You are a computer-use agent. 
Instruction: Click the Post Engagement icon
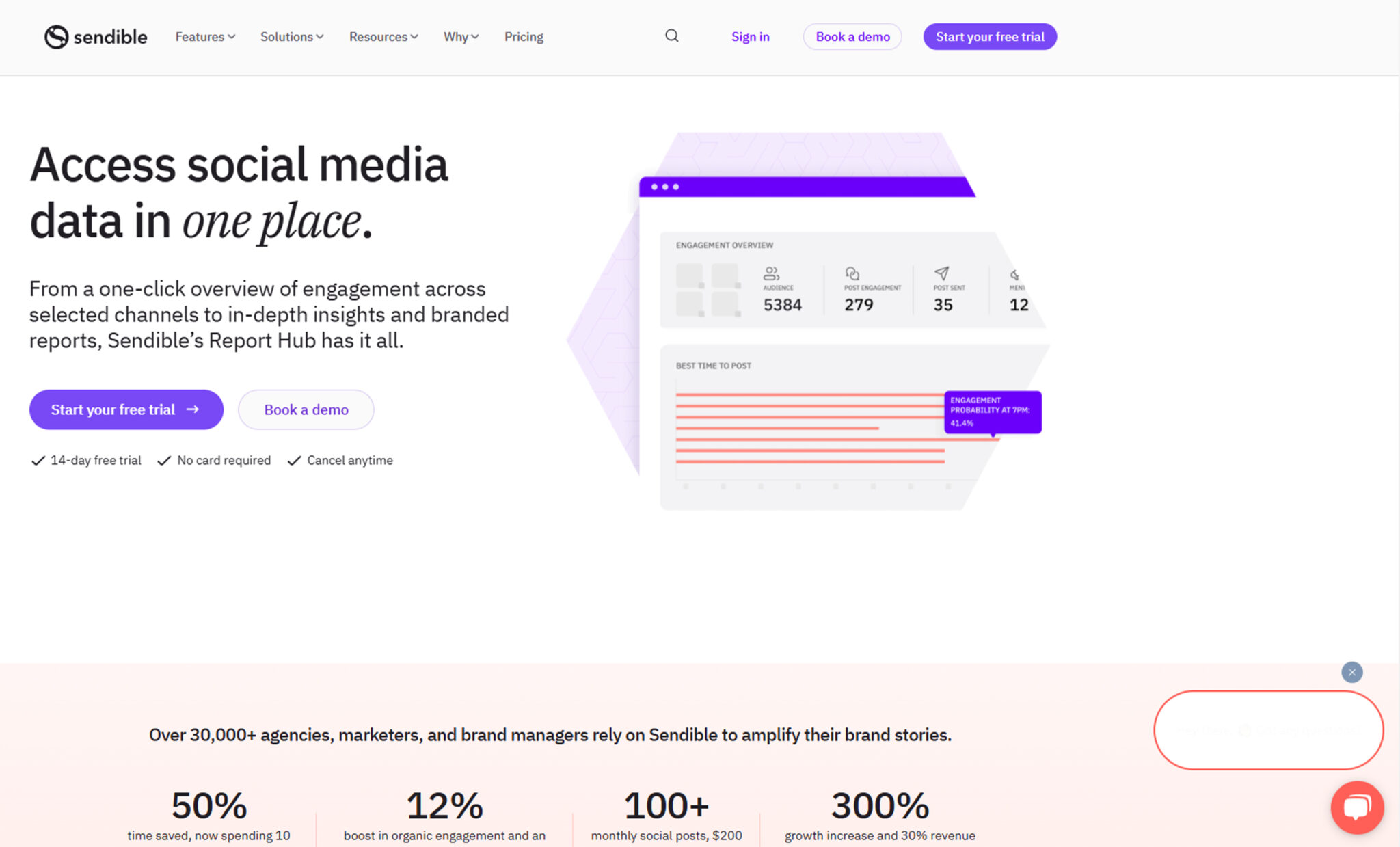pyautogui.click(x=850, y=272)
